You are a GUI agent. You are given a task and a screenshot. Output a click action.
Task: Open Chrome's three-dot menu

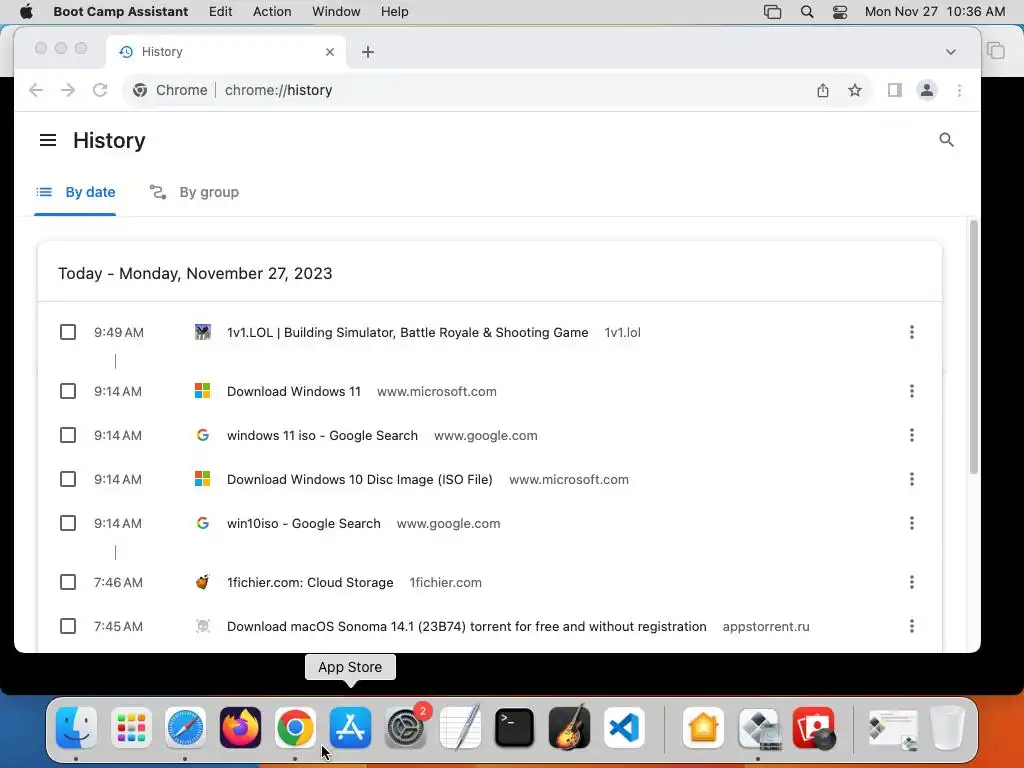[959, 90]
